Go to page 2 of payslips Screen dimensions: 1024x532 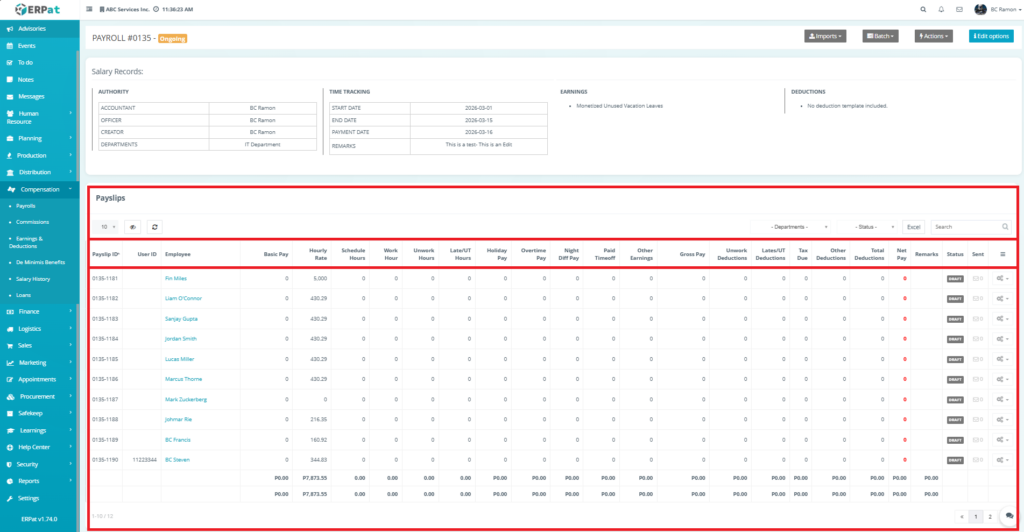tap(990, 516)
